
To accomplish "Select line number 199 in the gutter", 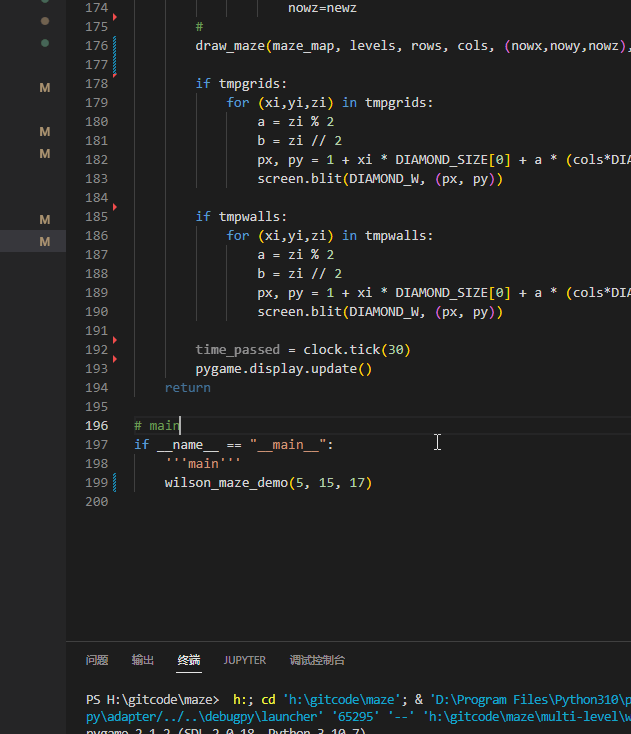I will (97, 483).
